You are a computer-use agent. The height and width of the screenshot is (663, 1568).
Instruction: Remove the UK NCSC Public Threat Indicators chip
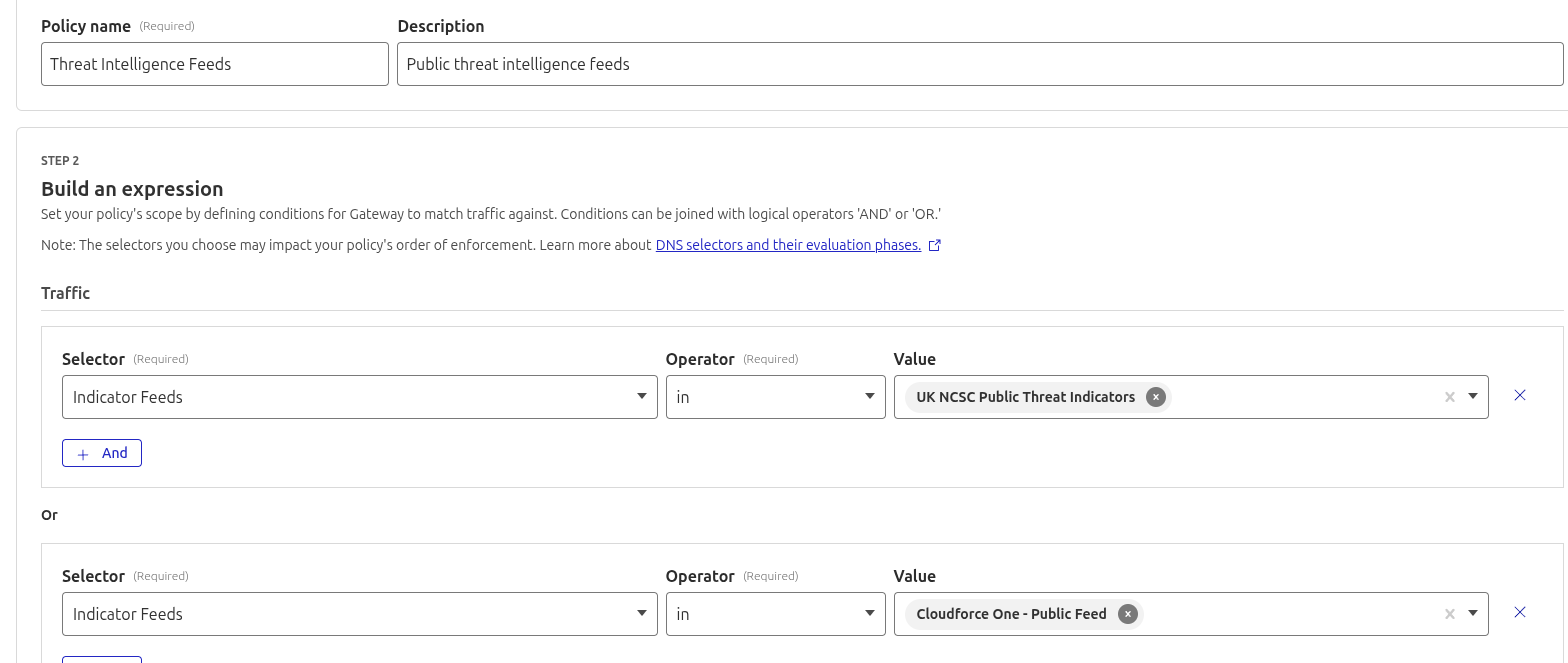point(1156,397)
